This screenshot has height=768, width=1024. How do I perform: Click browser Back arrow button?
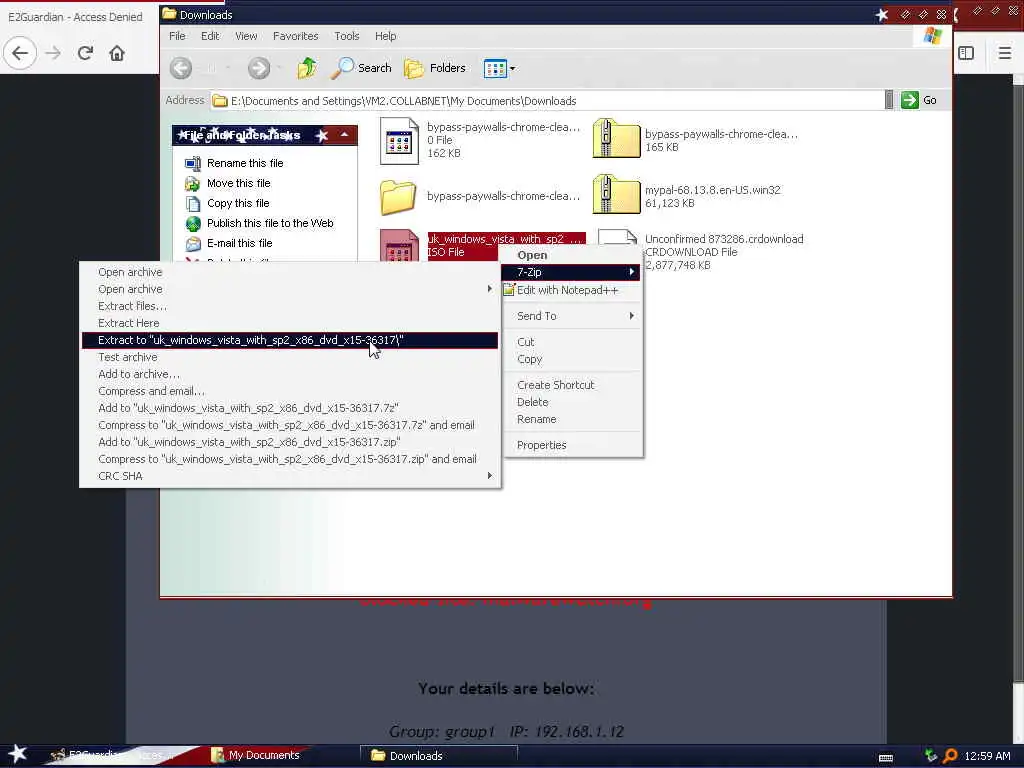point(20,53)
